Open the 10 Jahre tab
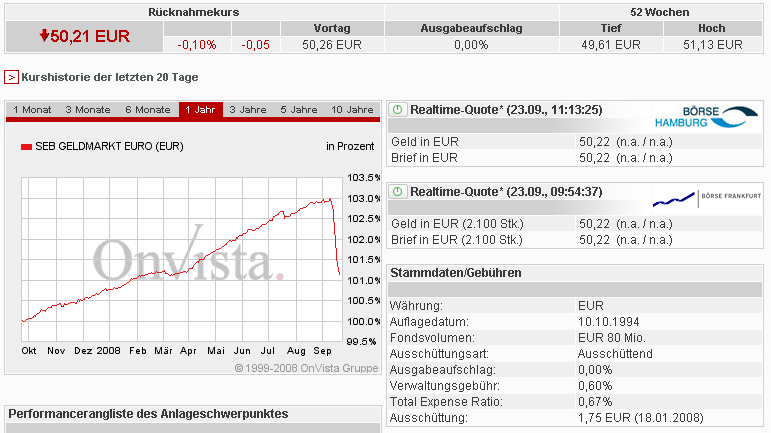The height and width of the screenshot is (433, 771). 352,109
